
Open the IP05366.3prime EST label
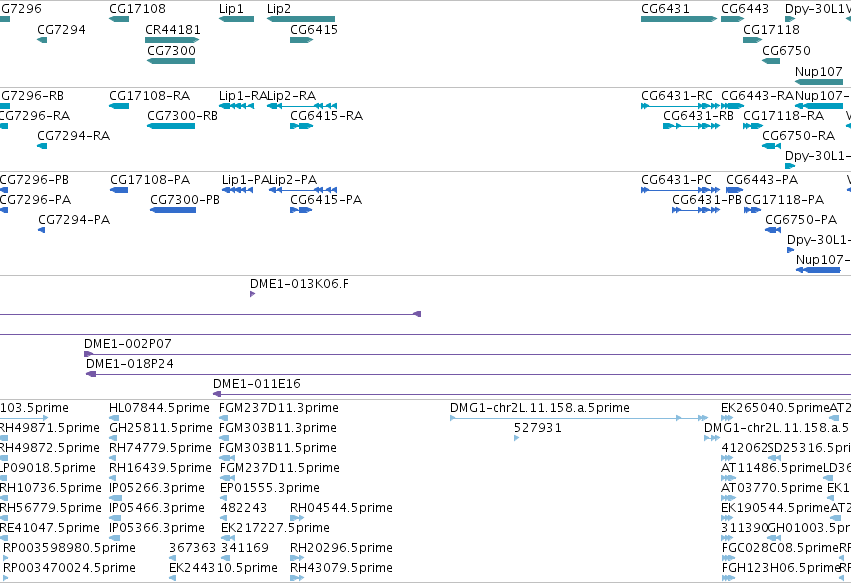point(157,528)
